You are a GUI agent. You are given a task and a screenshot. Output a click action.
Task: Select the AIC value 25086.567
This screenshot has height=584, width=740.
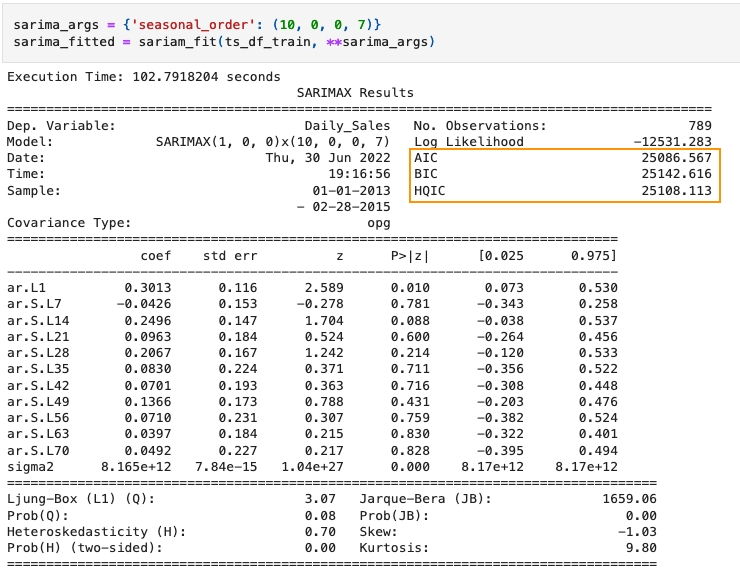coord(676,158)
